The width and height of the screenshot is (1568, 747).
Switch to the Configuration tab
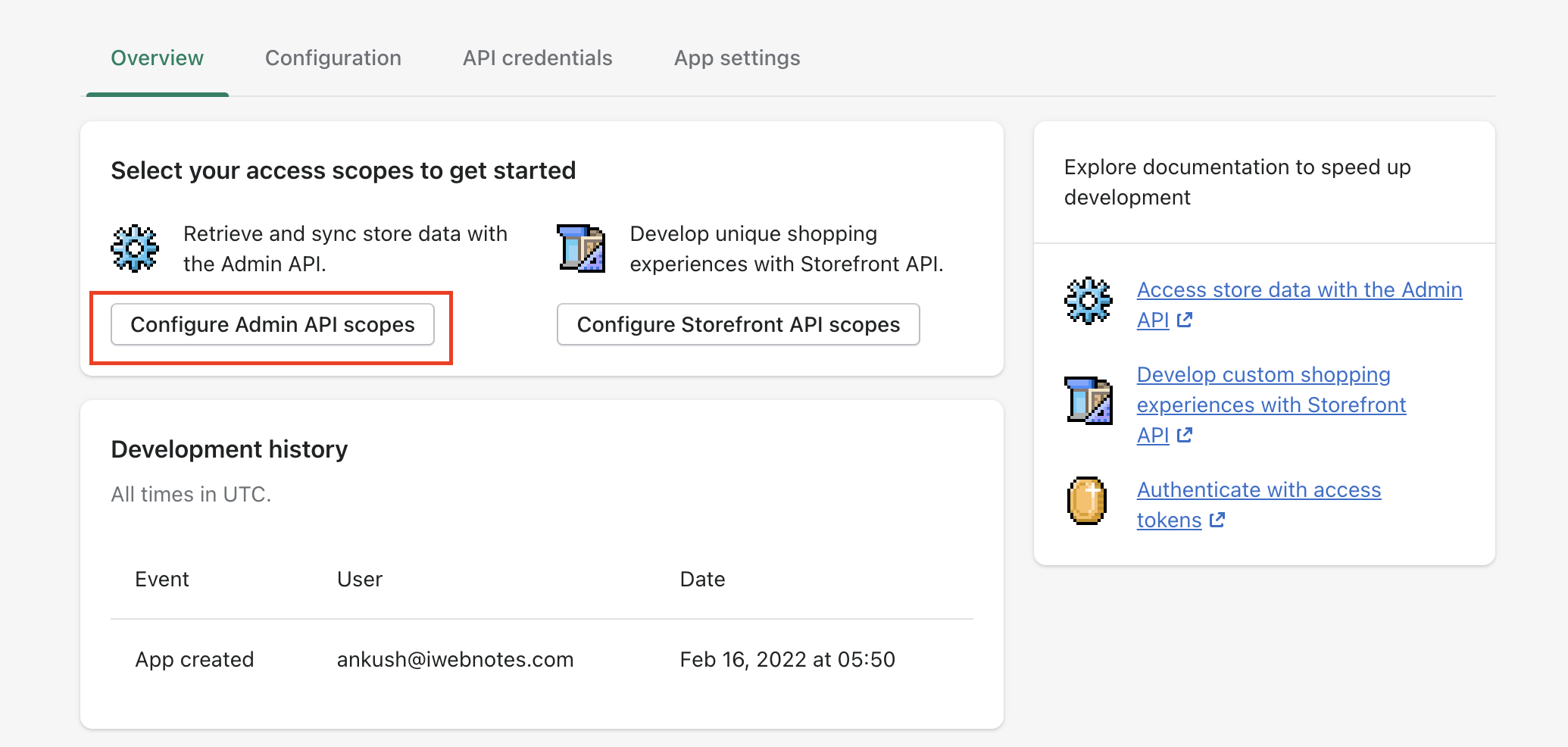pyautogui.click(x=333, y=58)
